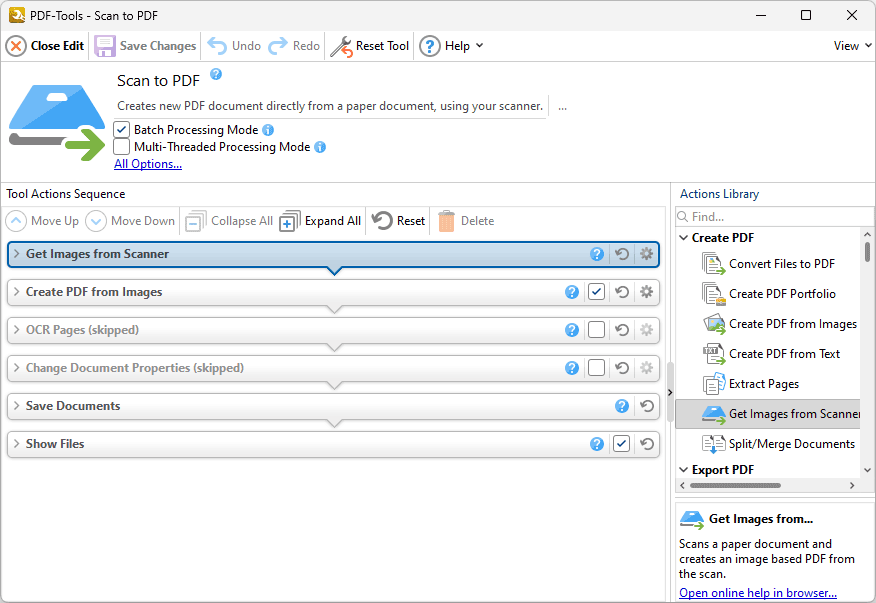Open help for Change Document Properties action
Screen dimensions: 876x603
point(572,368)
